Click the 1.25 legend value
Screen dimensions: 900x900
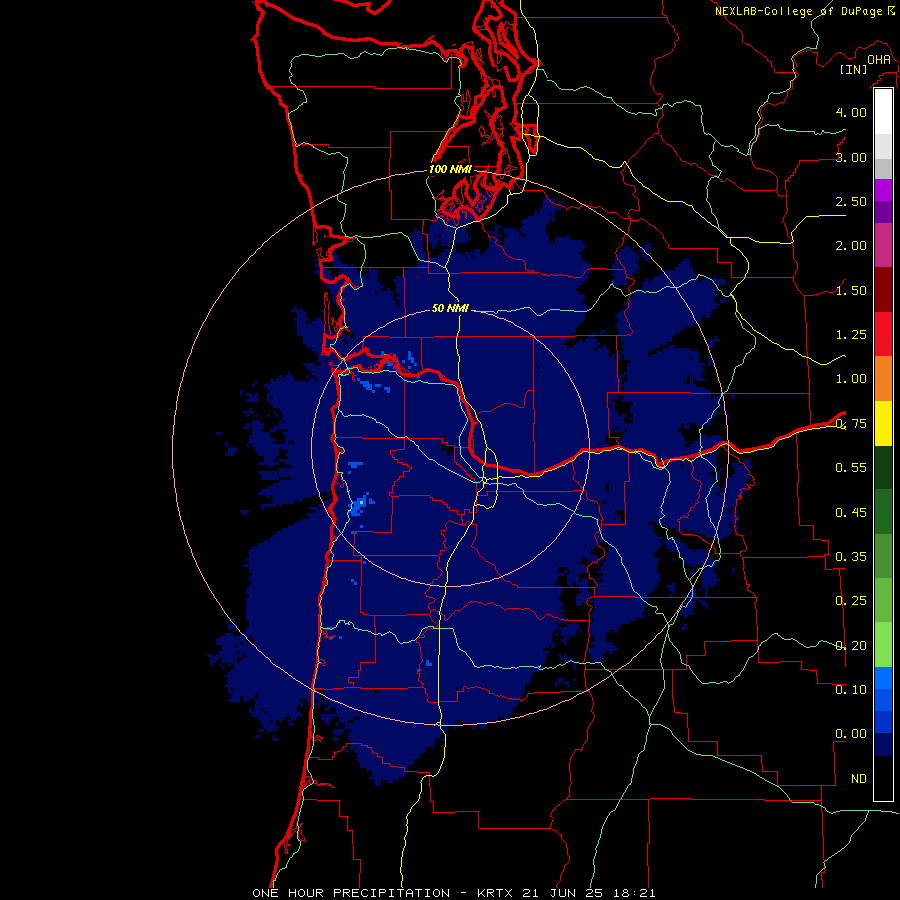coord(851,335)
